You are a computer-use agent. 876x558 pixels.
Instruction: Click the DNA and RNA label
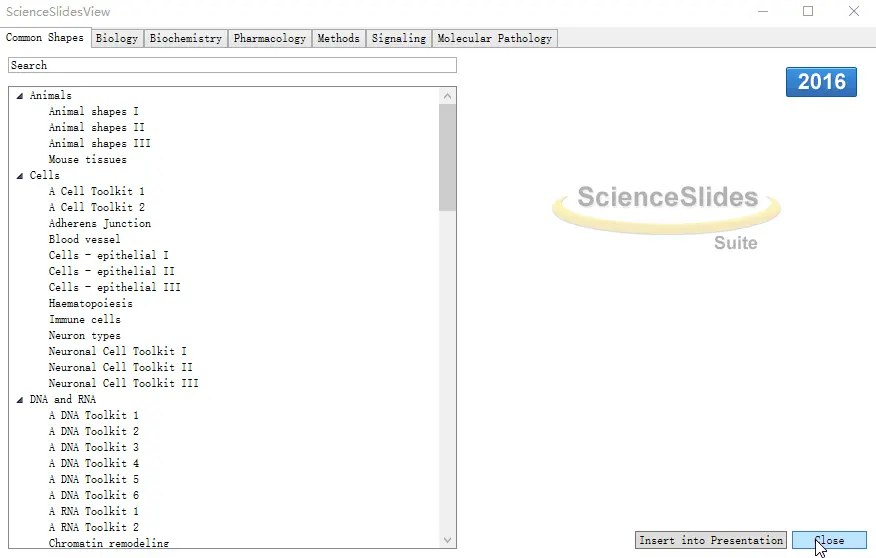63,399
